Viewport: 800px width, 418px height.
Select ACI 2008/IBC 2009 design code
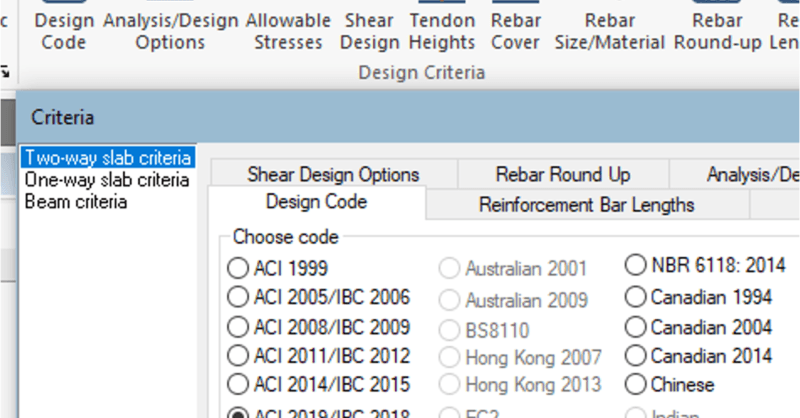coord(238,326)
